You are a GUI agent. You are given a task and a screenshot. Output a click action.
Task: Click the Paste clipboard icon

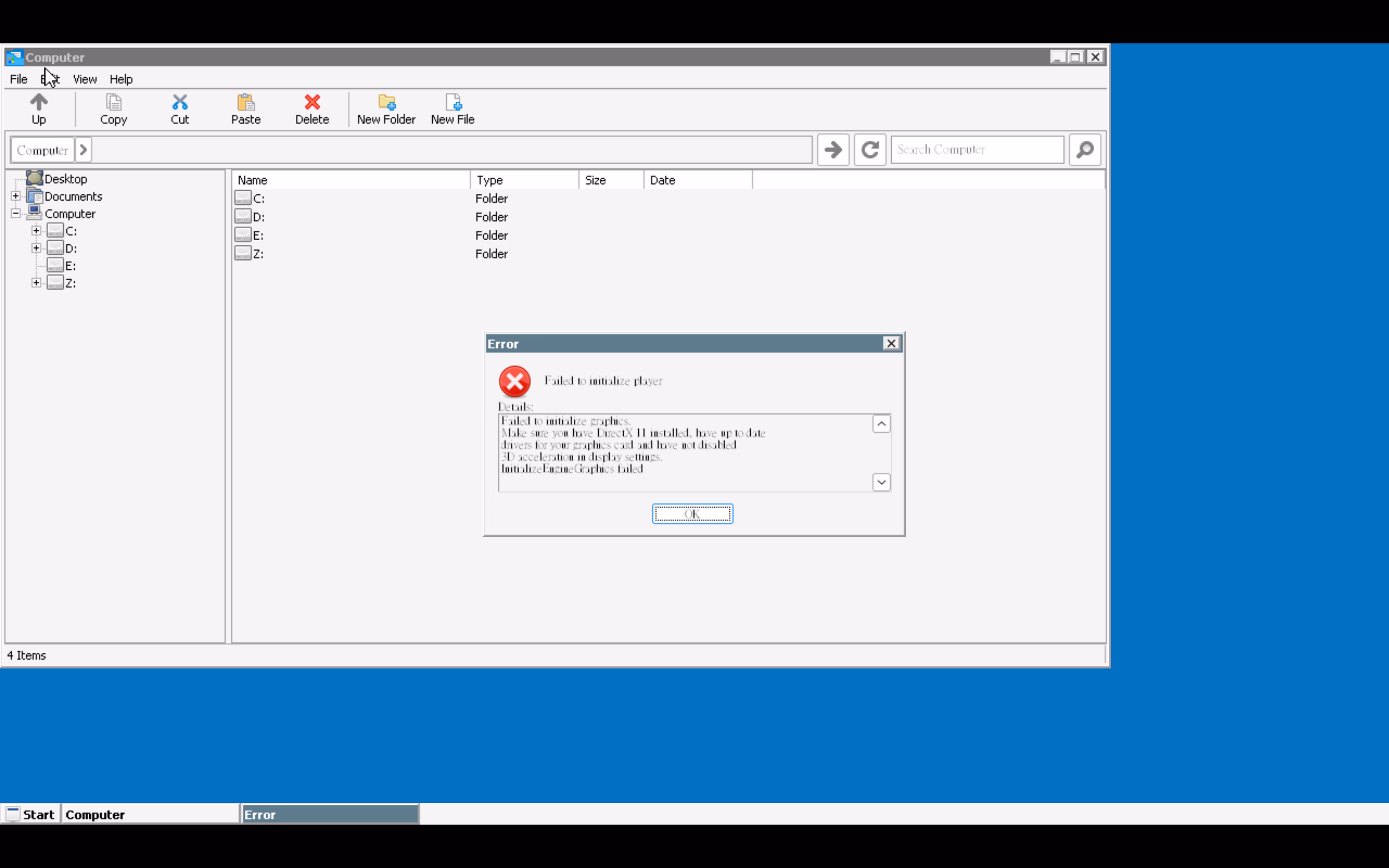tap(246, 103)
